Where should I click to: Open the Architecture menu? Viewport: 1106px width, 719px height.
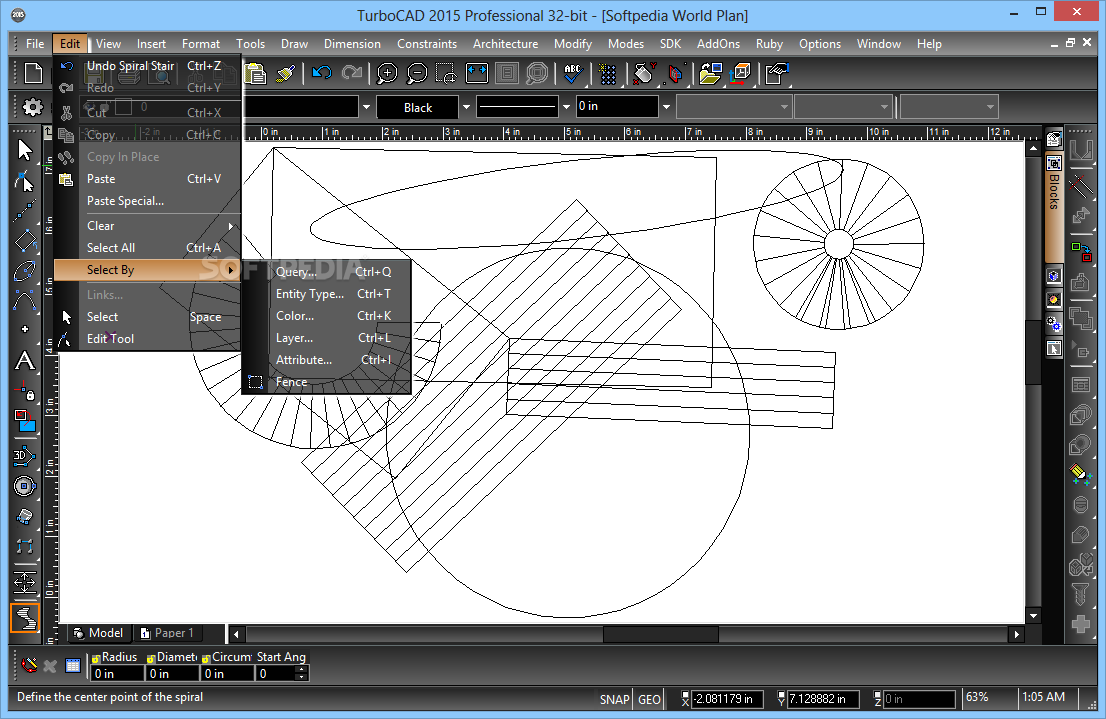(505, 44)
